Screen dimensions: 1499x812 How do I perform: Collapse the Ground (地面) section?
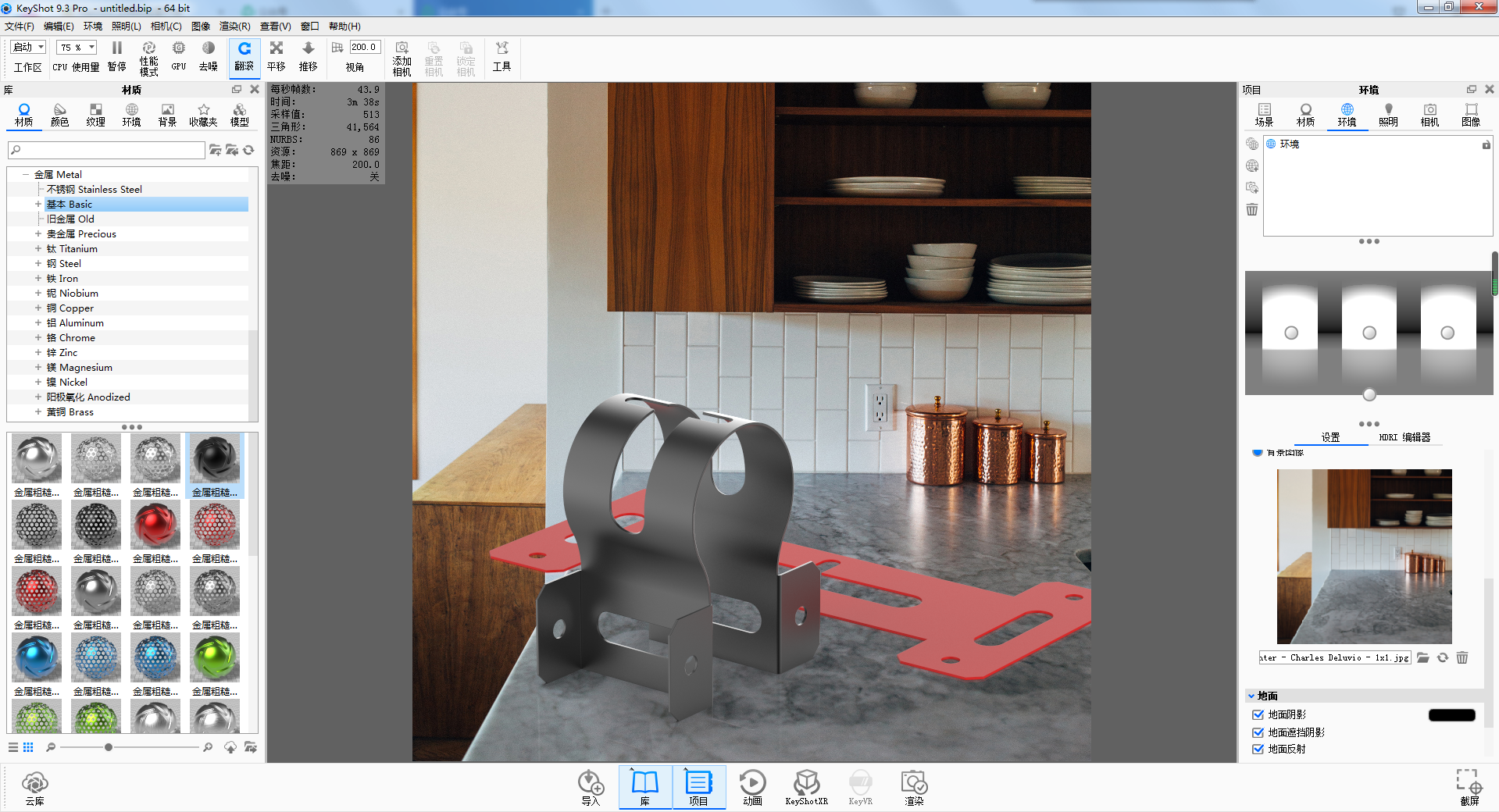pos(1251,696)
